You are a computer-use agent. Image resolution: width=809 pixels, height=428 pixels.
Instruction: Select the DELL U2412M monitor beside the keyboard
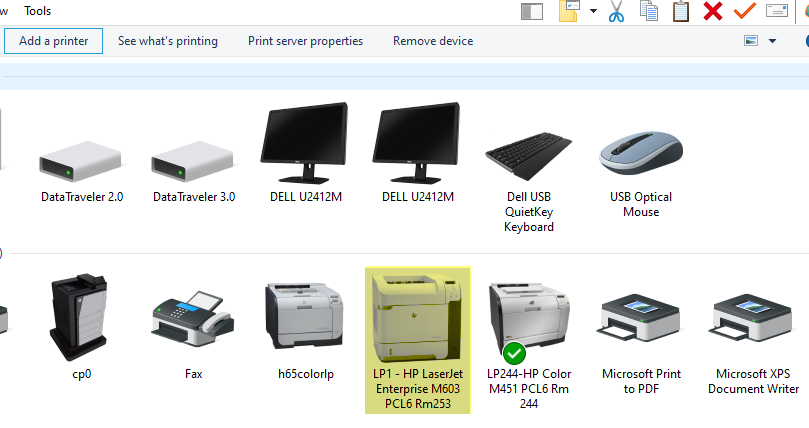(x=417, y=153)
